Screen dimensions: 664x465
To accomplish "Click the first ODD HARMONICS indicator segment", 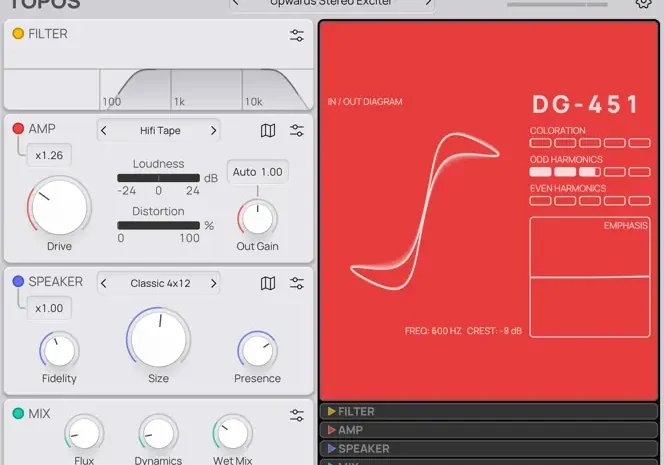I will (540, 172).
